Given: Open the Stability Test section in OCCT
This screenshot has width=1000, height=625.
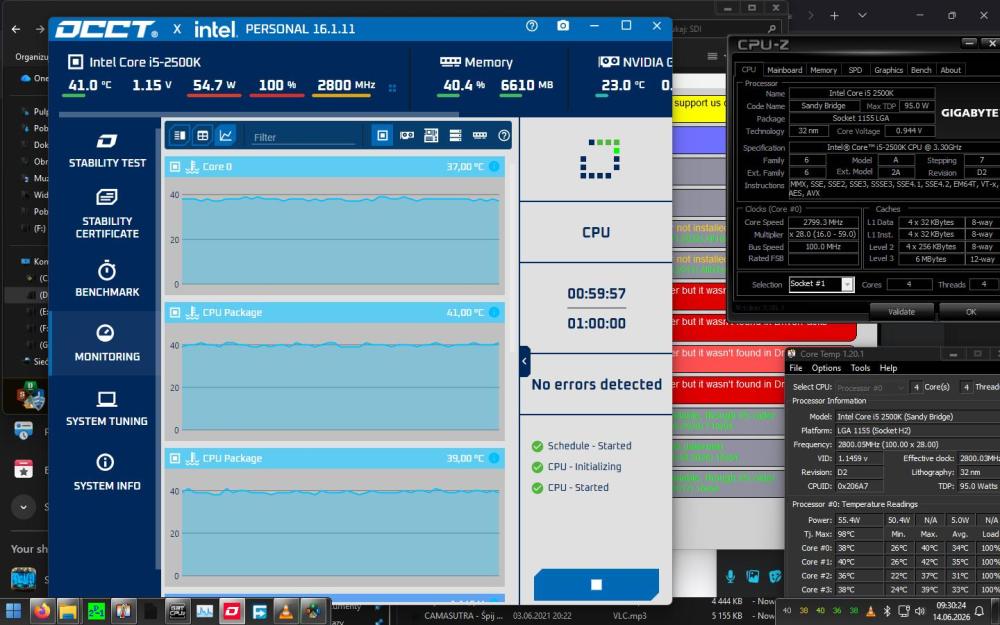Looking at the screenshot, I should 107,151.
